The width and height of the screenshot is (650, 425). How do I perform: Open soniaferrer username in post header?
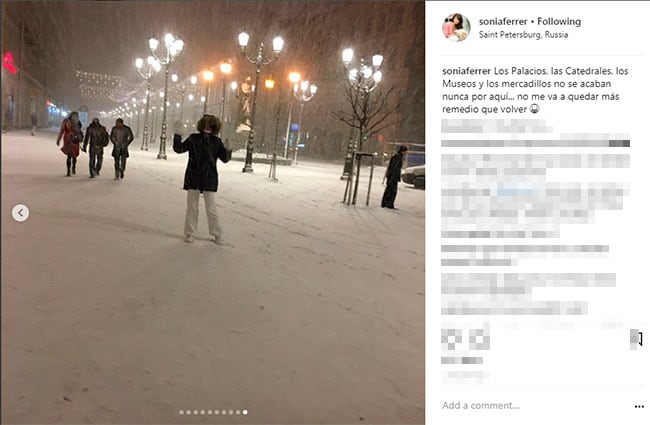point(503,22)
